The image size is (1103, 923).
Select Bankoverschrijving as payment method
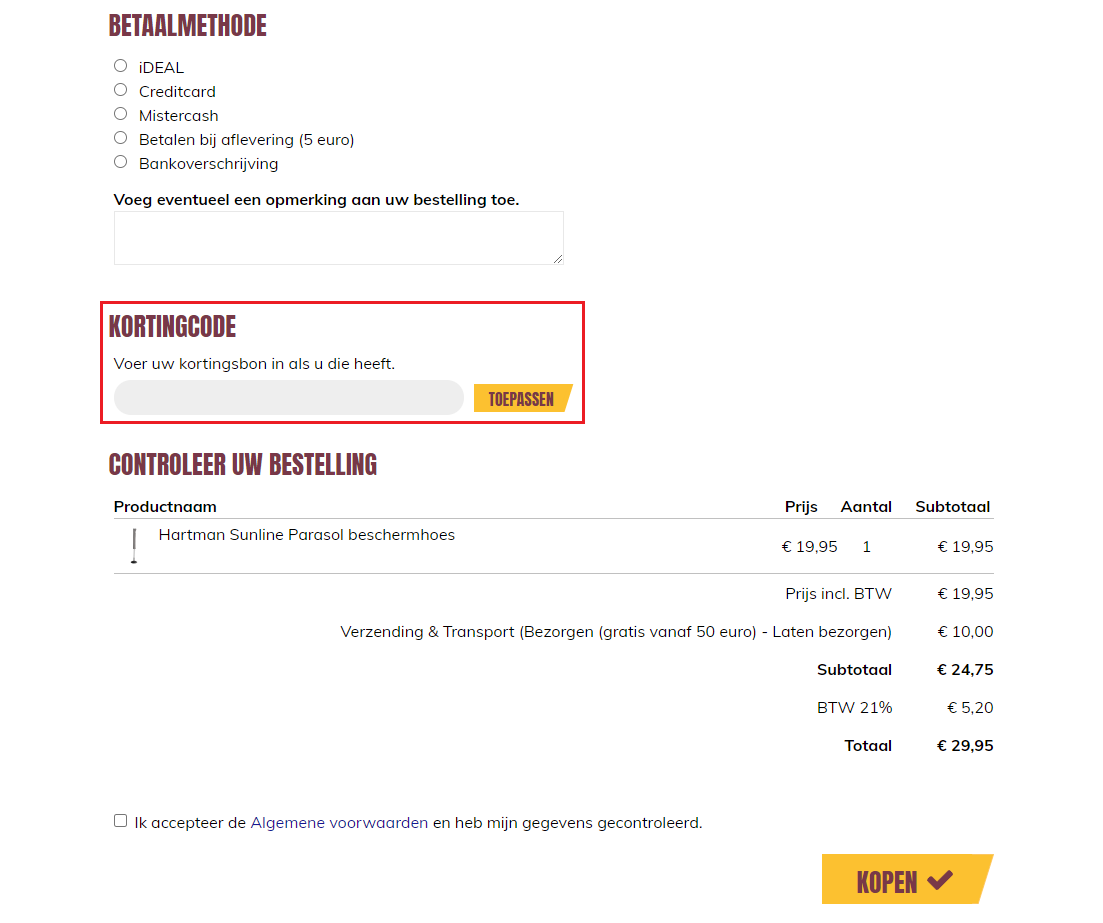(x=120, y=161)
